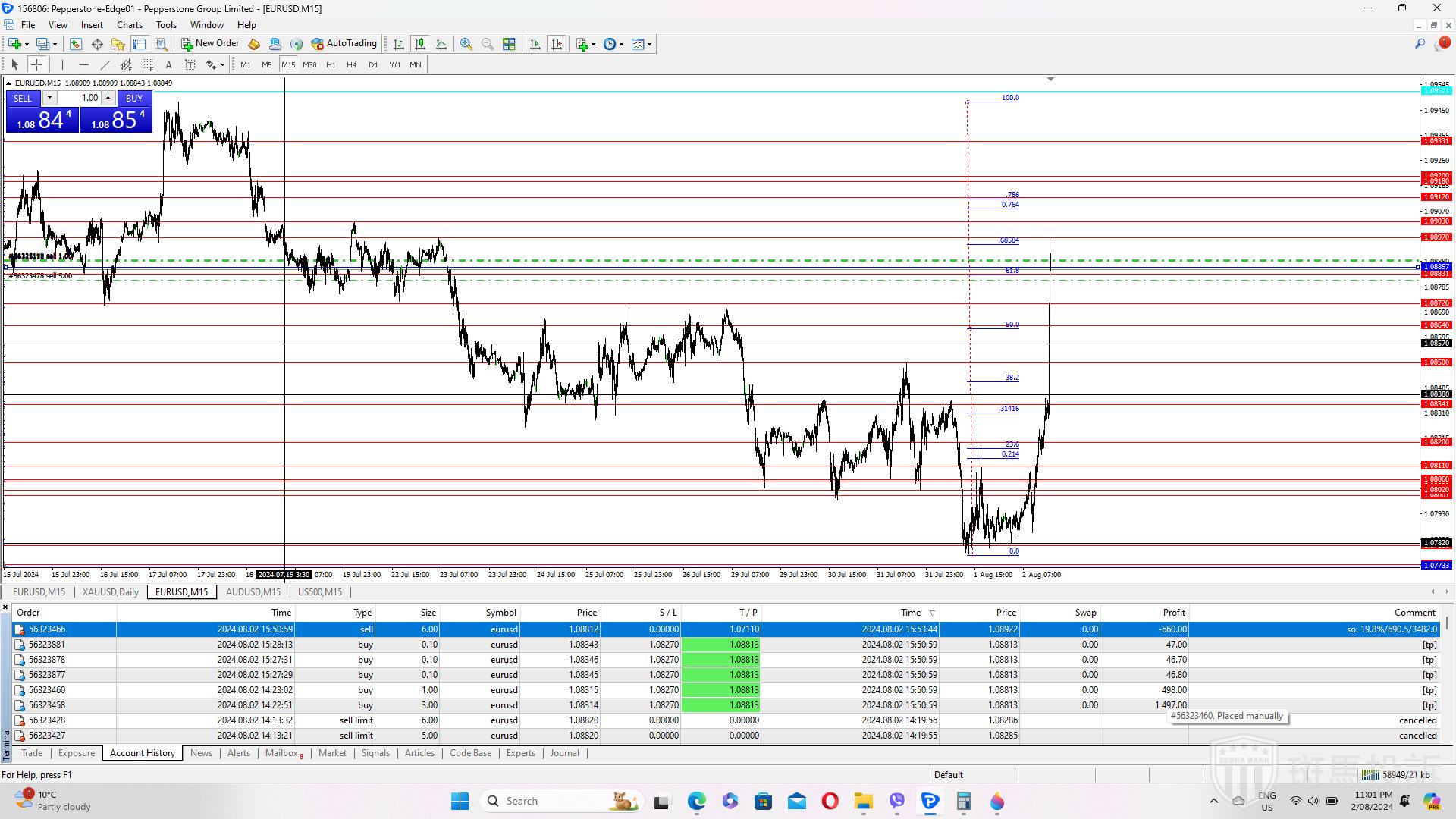
Task: Click the blue SELL price button
Action: [42, 120]
